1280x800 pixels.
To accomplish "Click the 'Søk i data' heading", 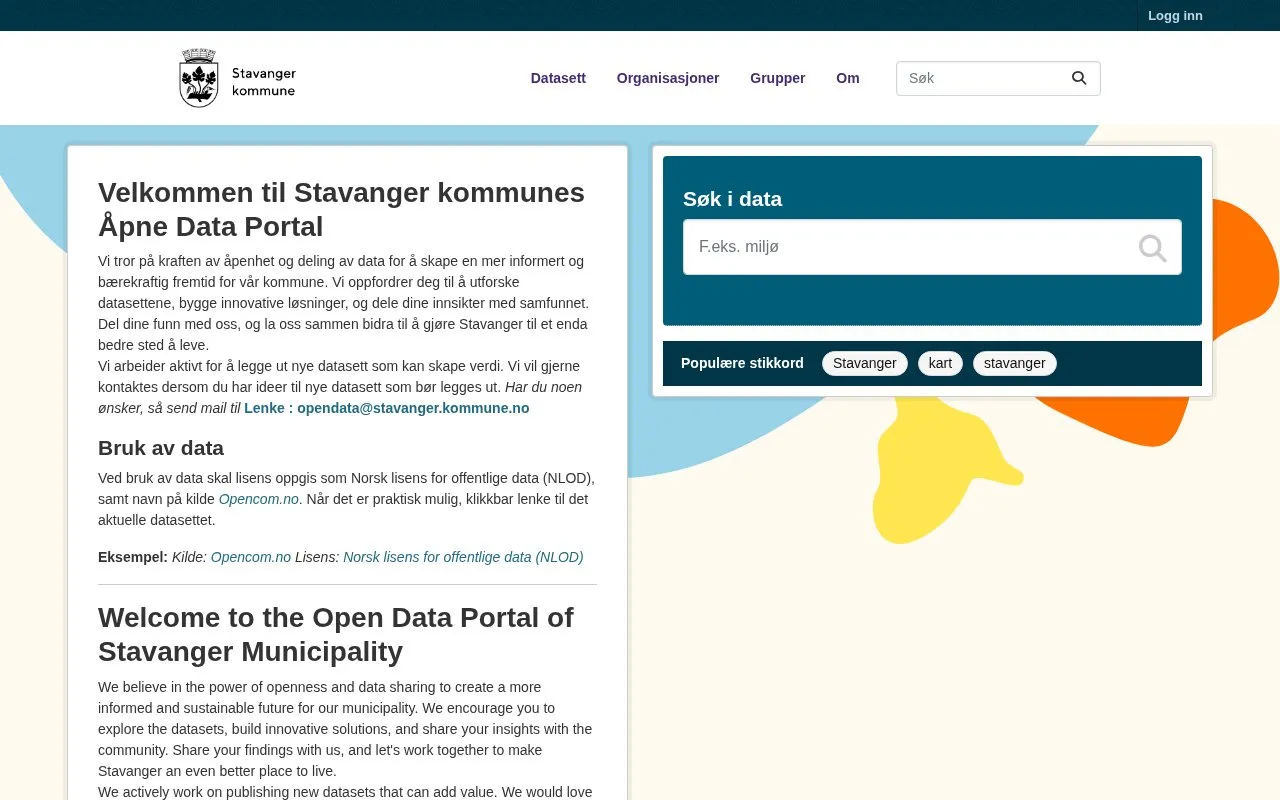I will click(x=732, y=199).
